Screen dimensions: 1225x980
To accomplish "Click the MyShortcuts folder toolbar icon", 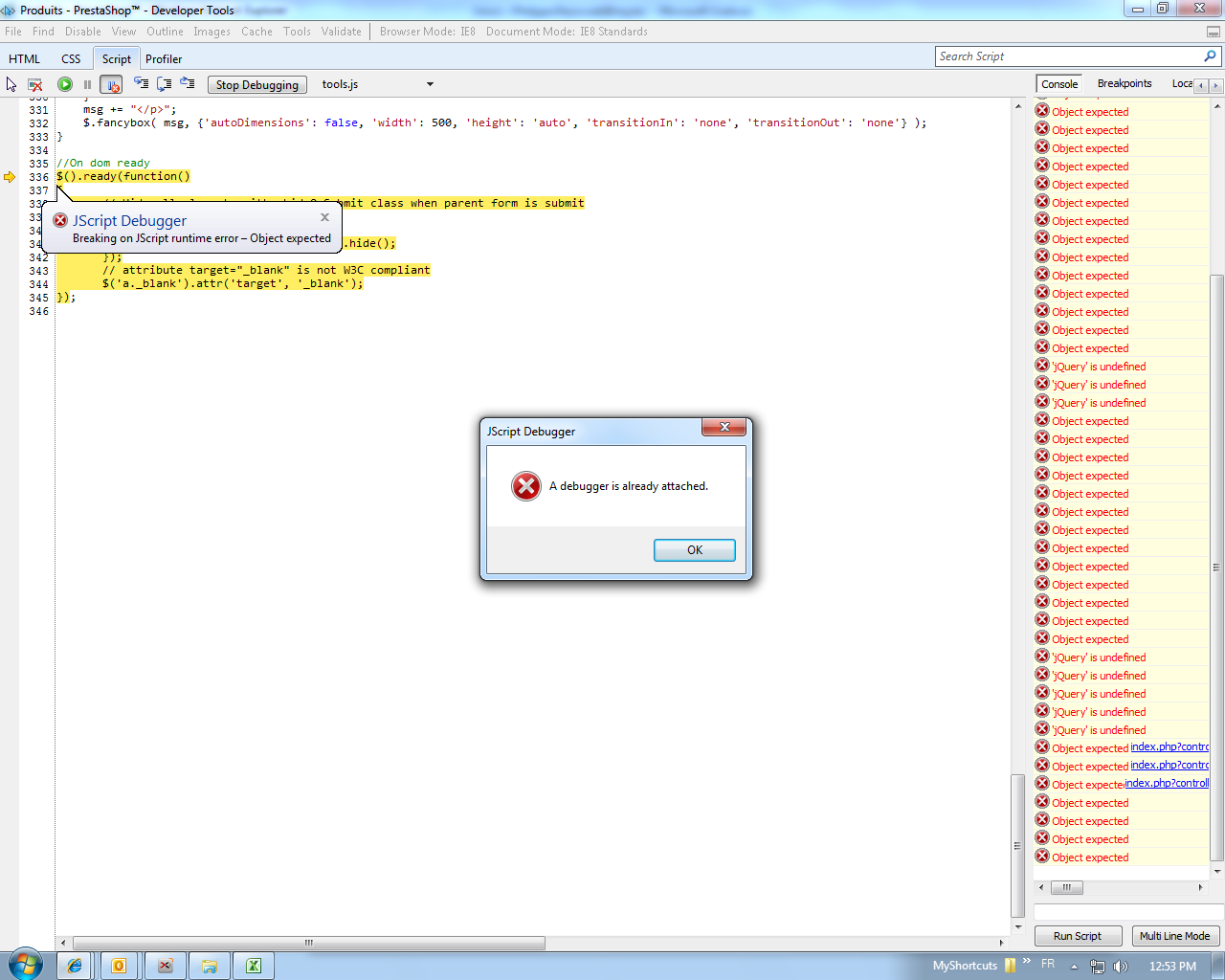I will pos(1010,966).
